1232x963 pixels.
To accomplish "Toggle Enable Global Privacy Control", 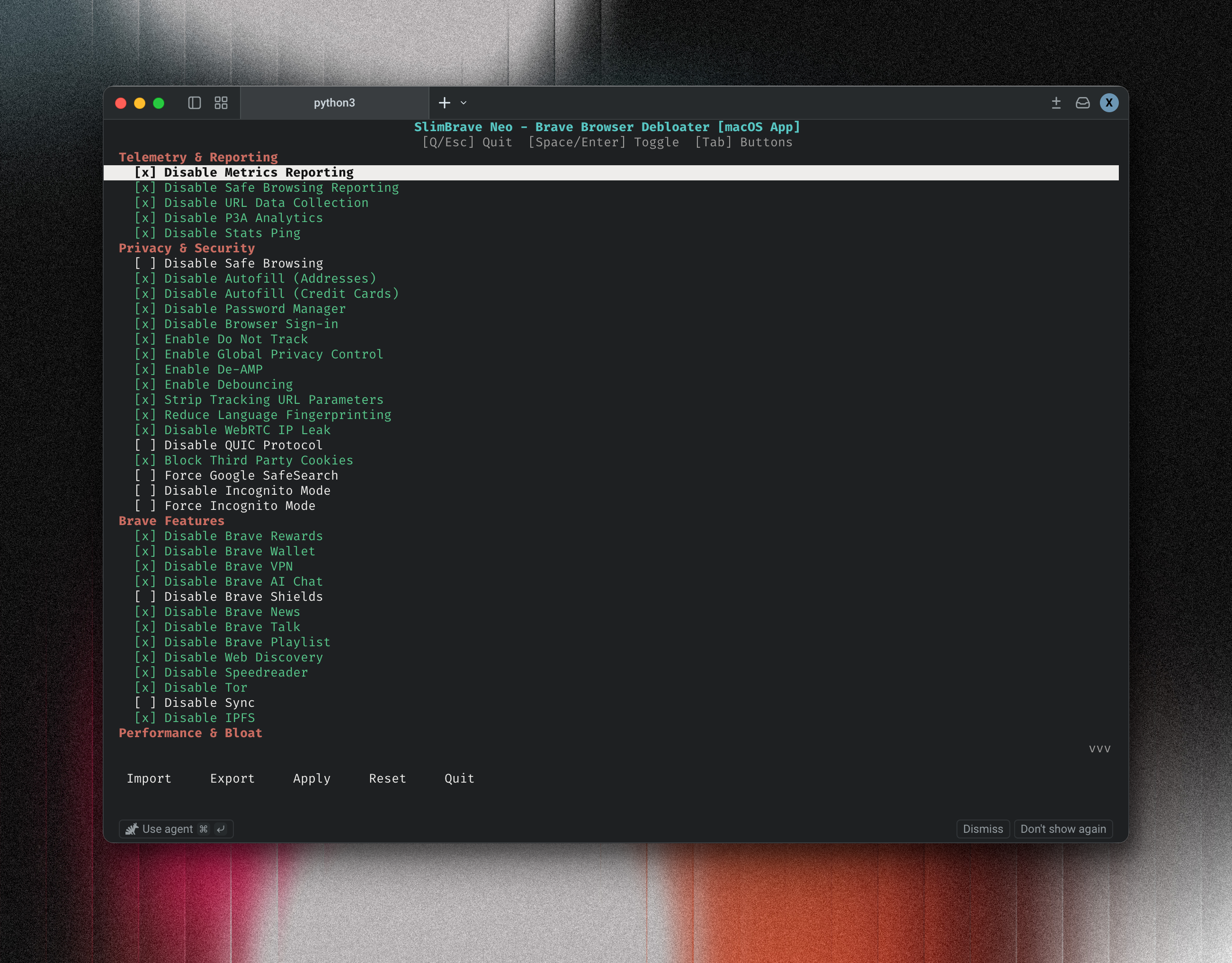I will (x=259, y=355).
